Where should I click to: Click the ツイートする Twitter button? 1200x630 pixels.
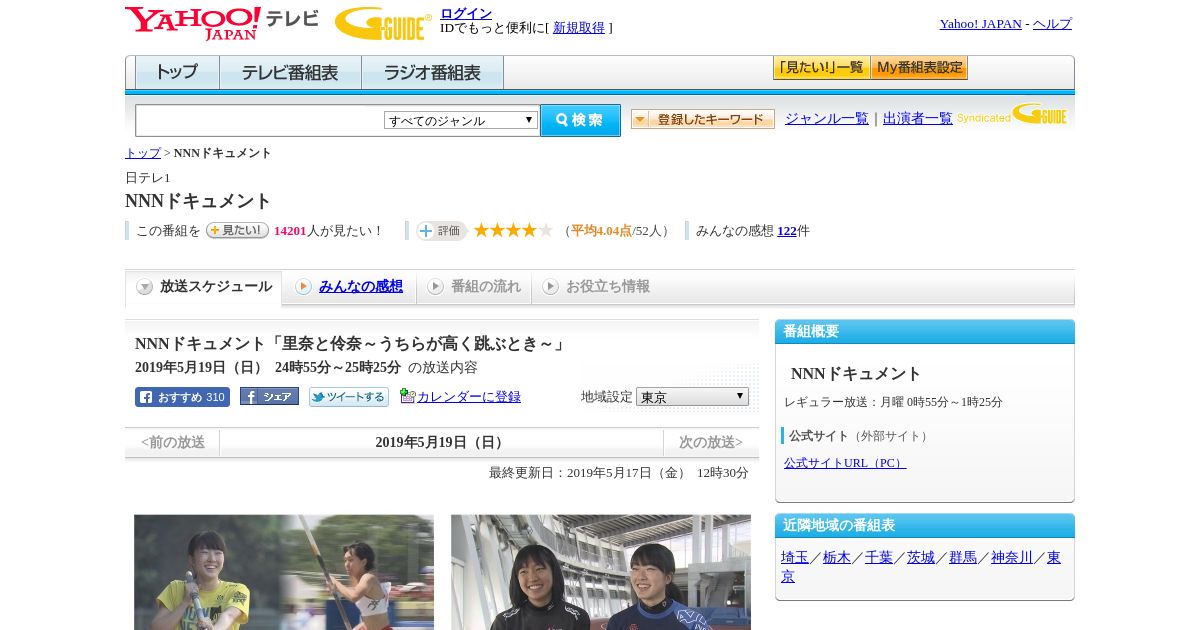(349, 397)
